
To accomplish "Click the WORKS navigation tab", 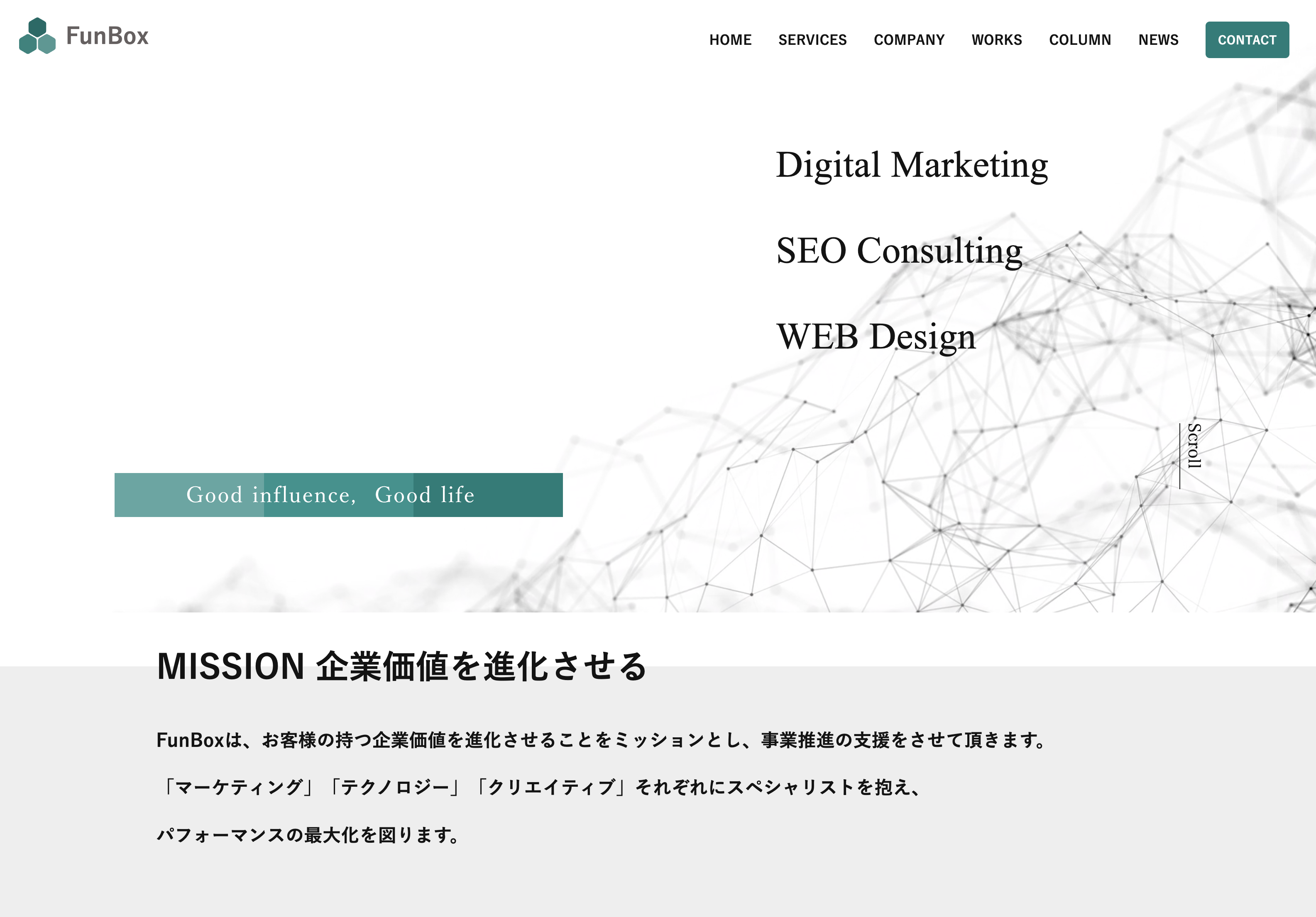I will click(997, 40).
